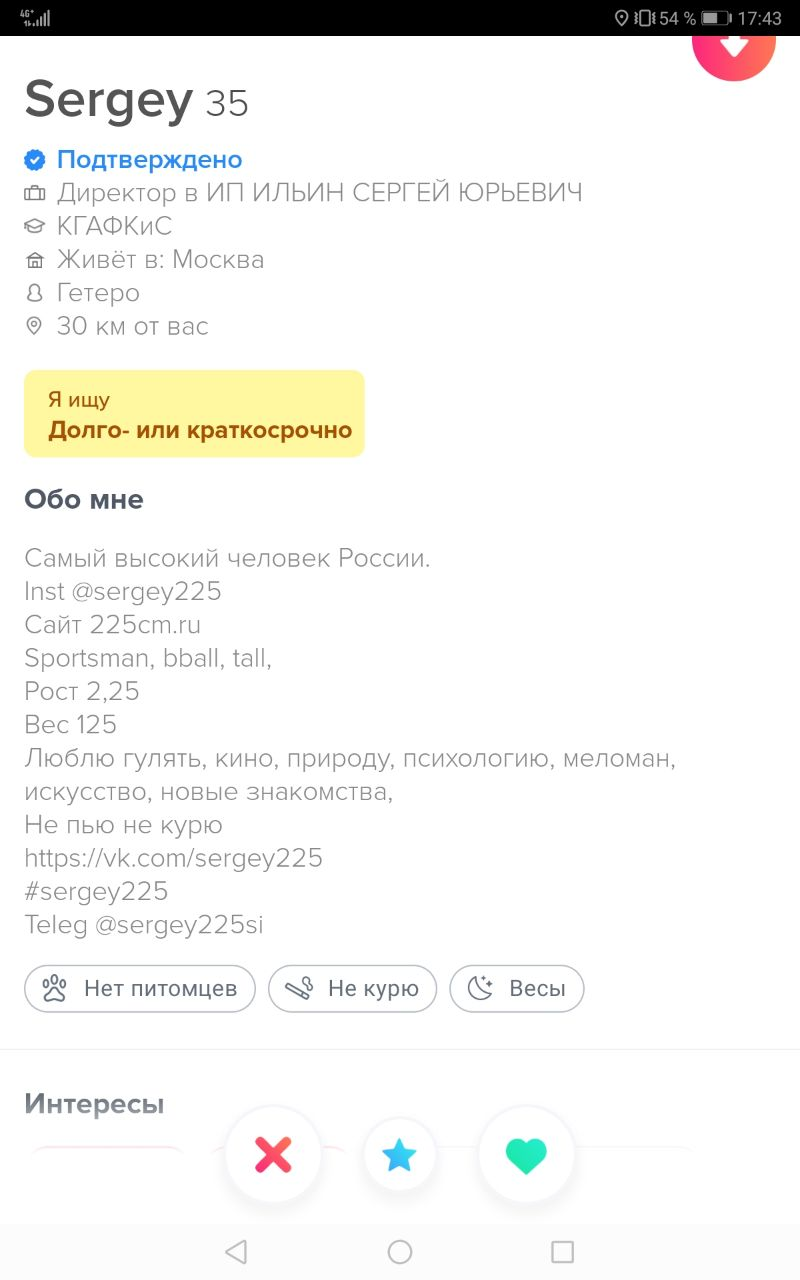Open the vk.com/sergey225 link
Viewport: 800px width, 1280px height.
pyautogui.click(x=174, y=858)
